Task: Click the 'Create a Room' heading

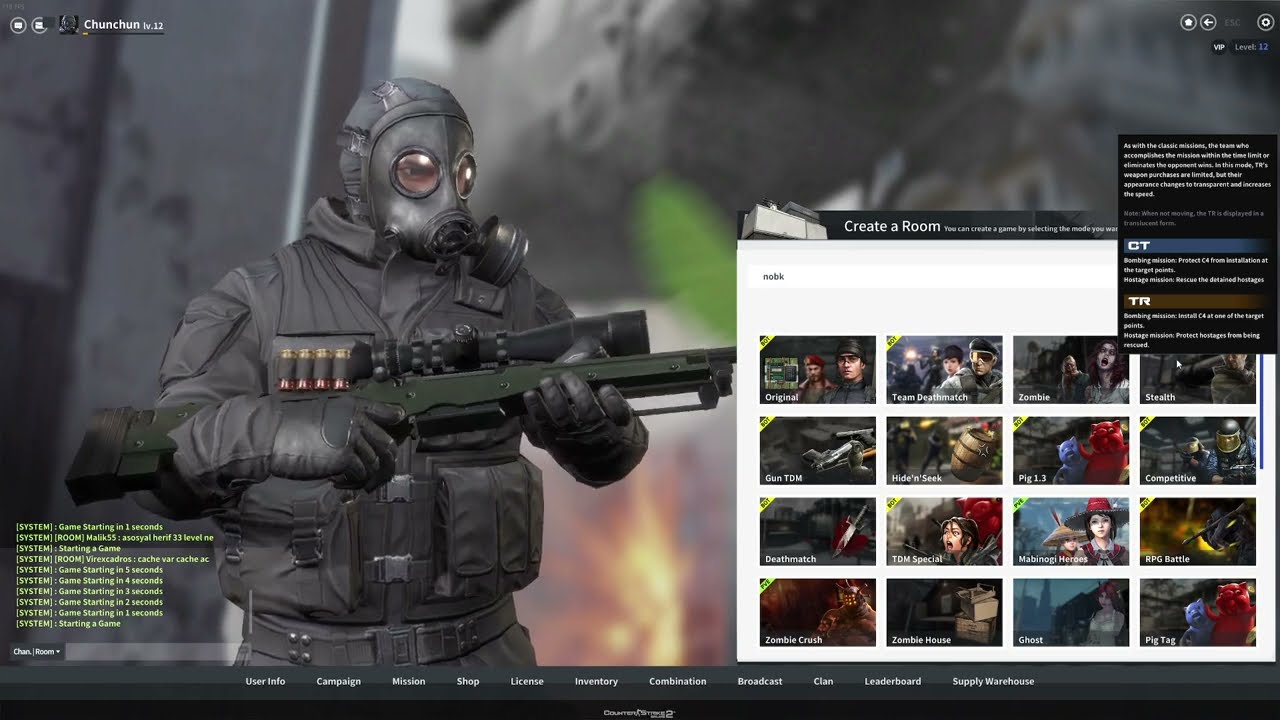Action: click(x=892, y=226)
